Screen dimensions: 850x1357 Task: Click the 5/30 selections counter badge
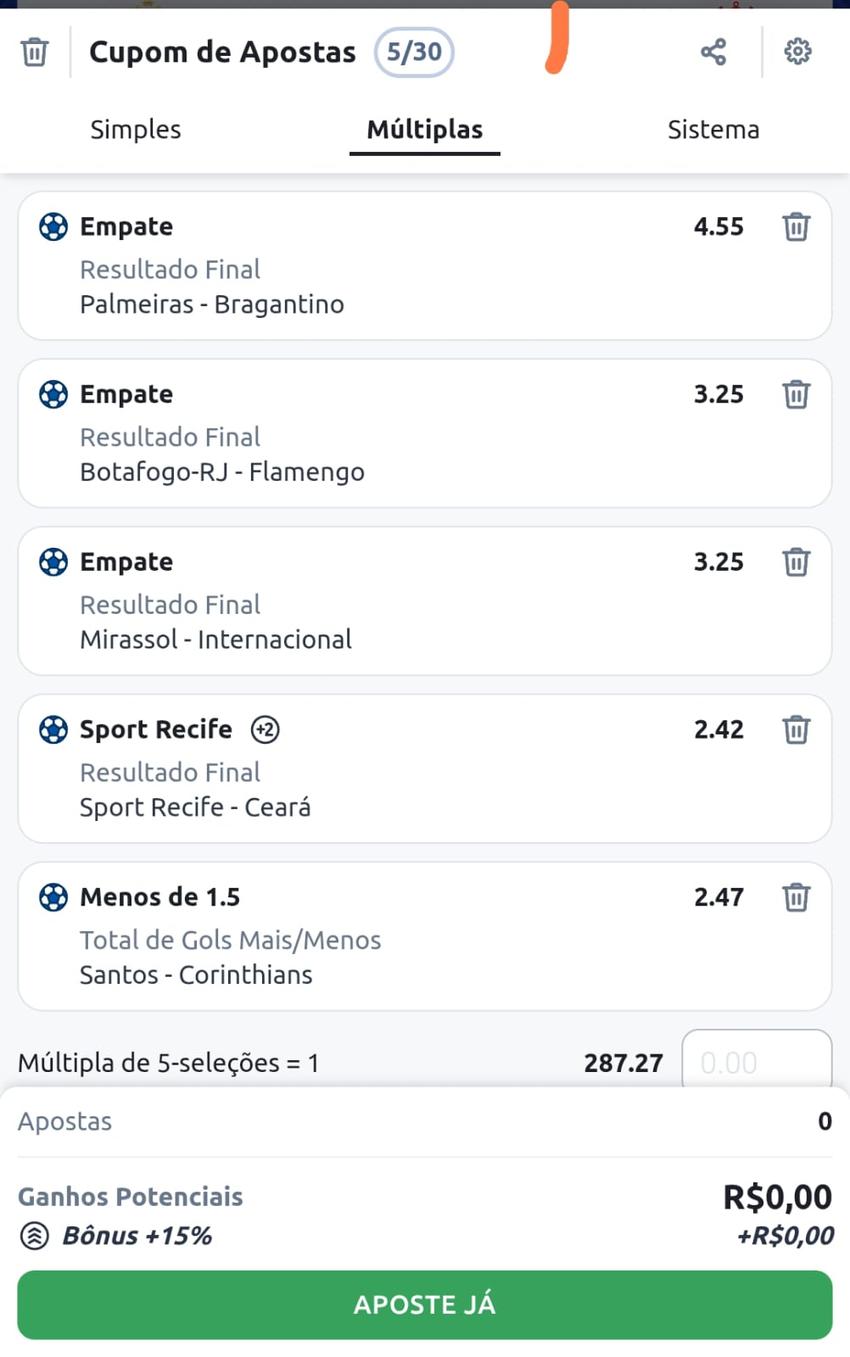414,52
